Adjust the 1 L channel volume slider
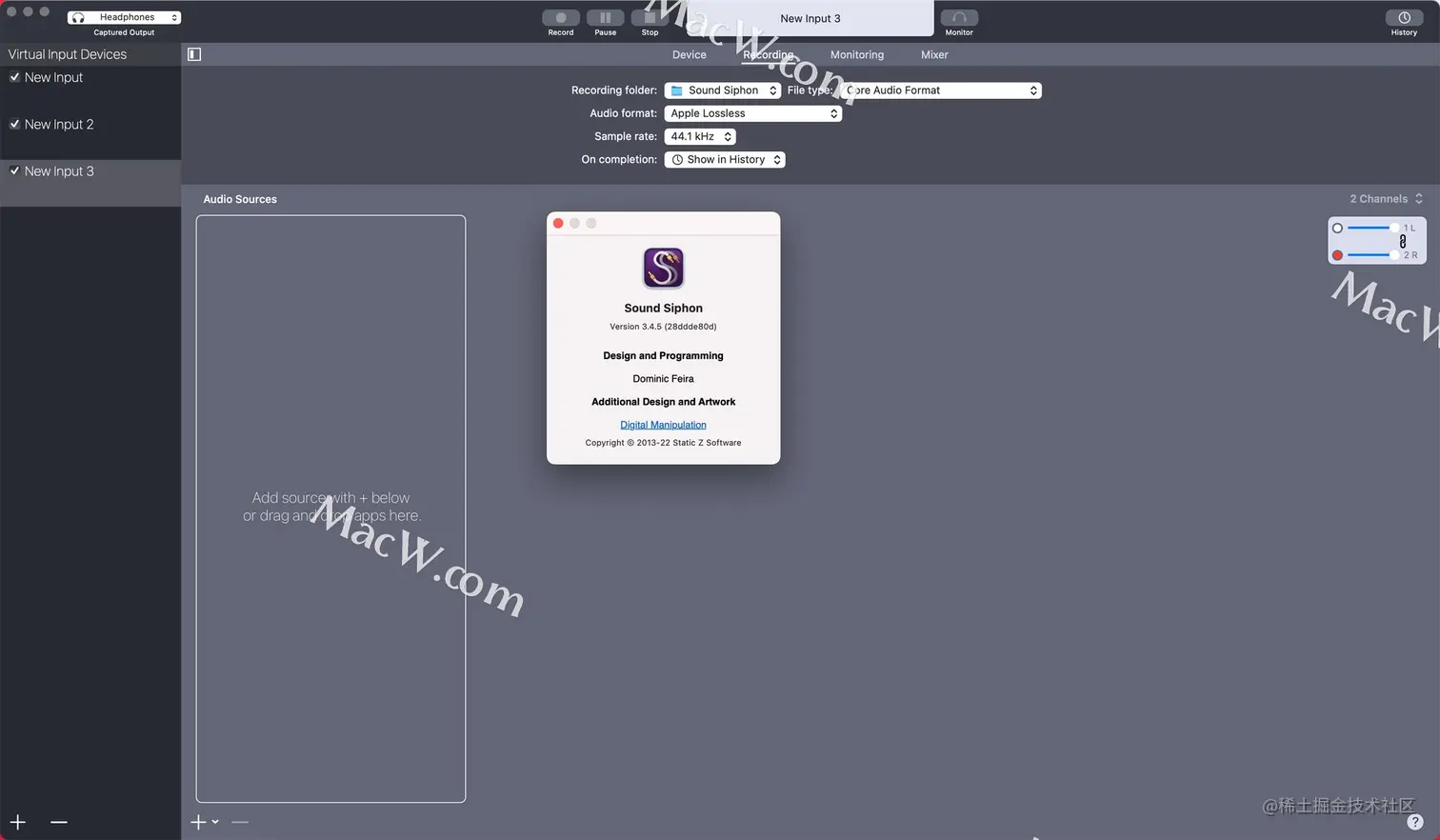 [1371, 228]
